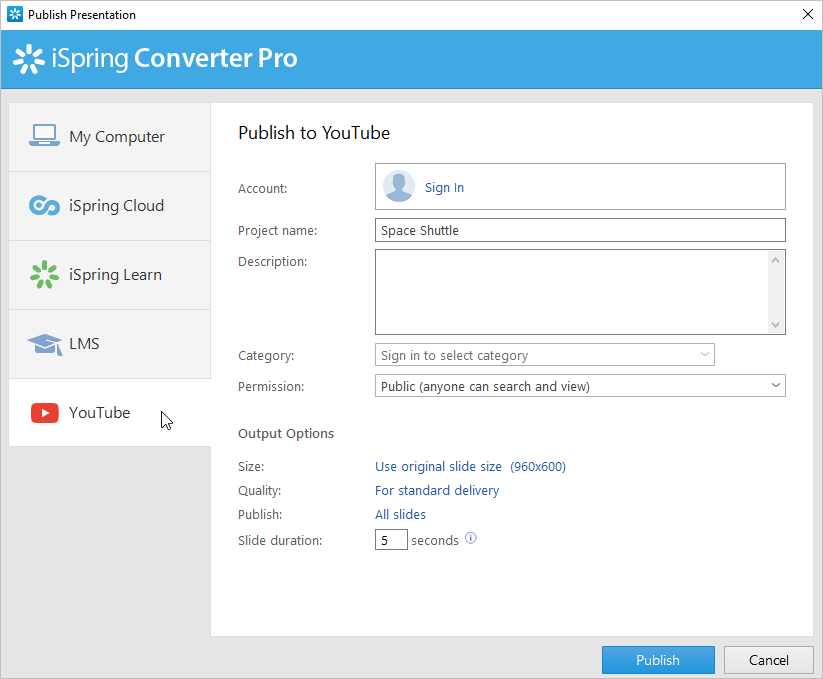Open the Category dropdown
The height and width of the screenshot is (679, 823).
click(544, 355)
